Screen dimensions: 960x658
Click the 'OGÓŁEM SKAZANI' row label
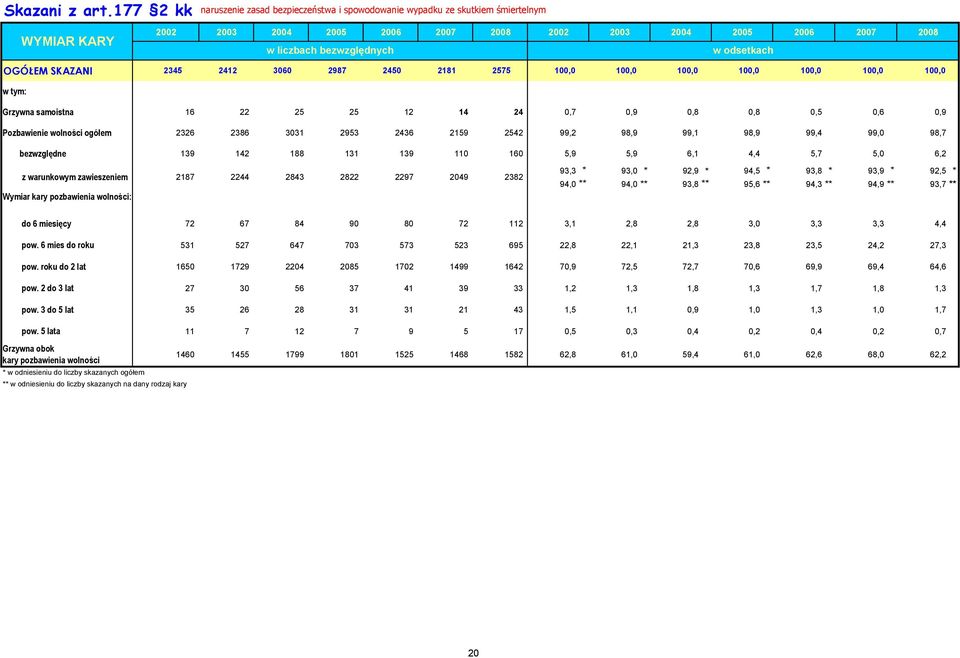pyautogui.click(x=48, y=70)
